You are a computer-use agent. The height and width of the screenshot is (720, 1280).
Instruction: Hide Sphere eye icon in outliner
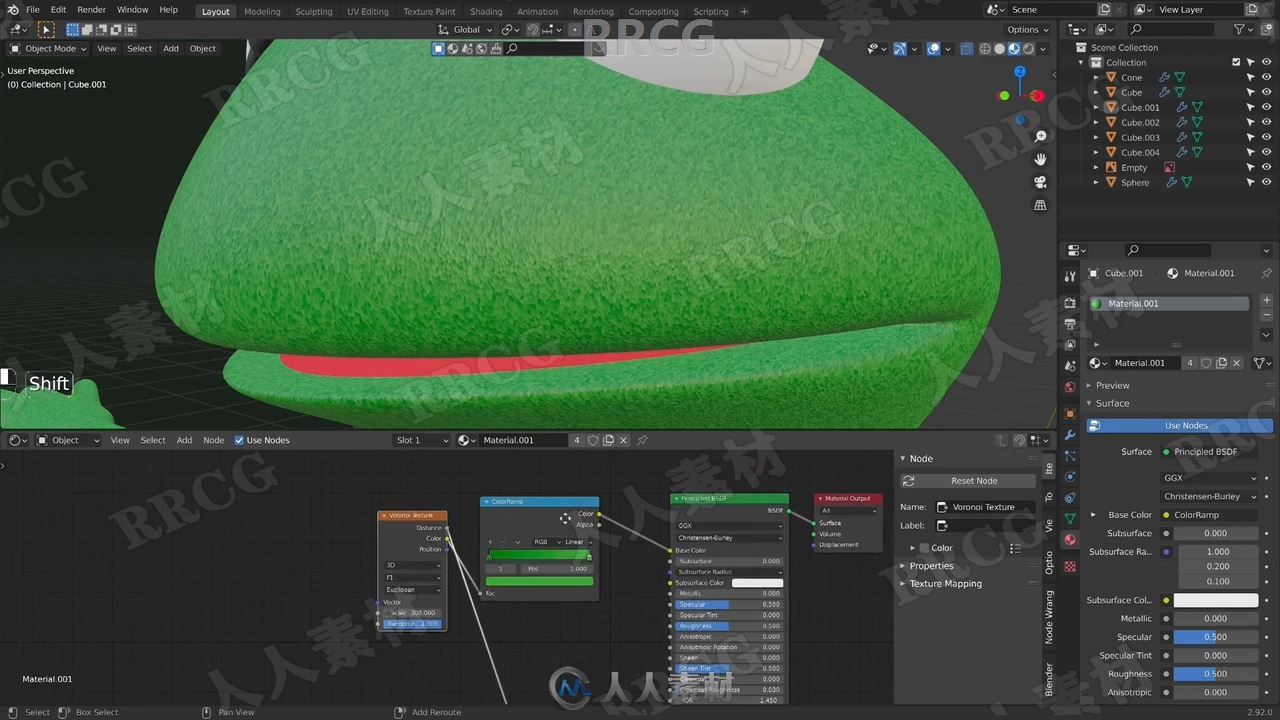pyautogui.click(x=1266, y=182)
